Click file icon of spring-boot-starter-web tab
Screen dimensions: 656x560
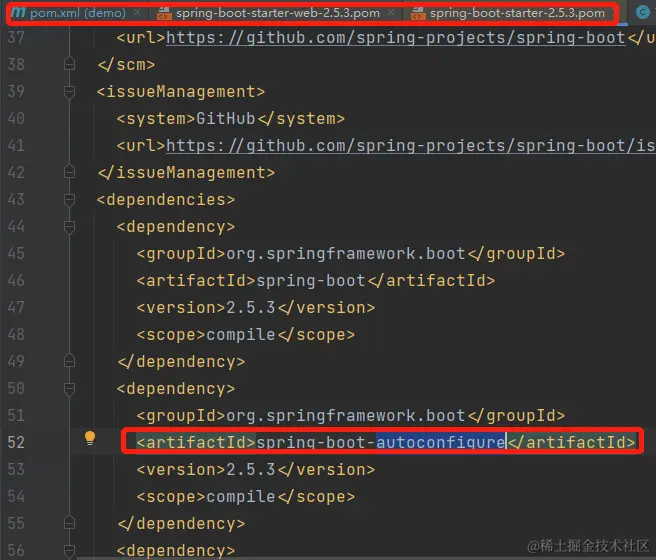(x=164, y=13)
